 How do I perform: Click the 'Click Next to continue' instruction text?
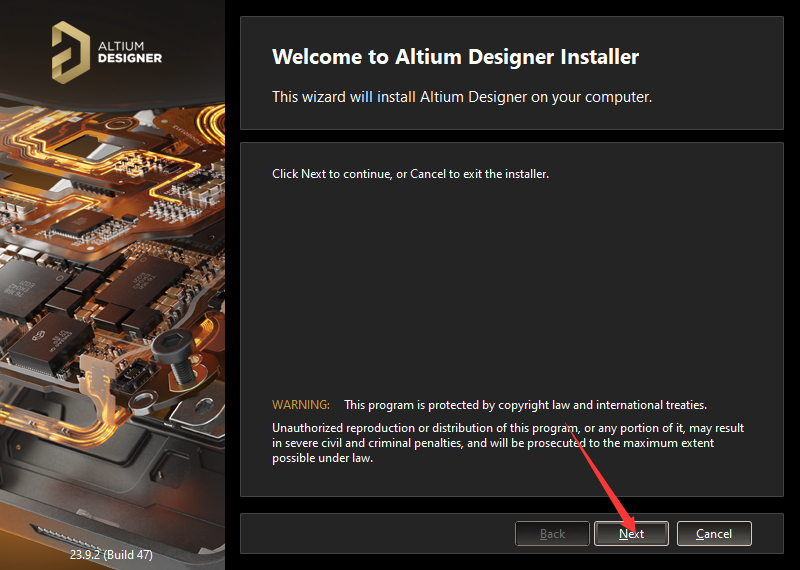410,174
